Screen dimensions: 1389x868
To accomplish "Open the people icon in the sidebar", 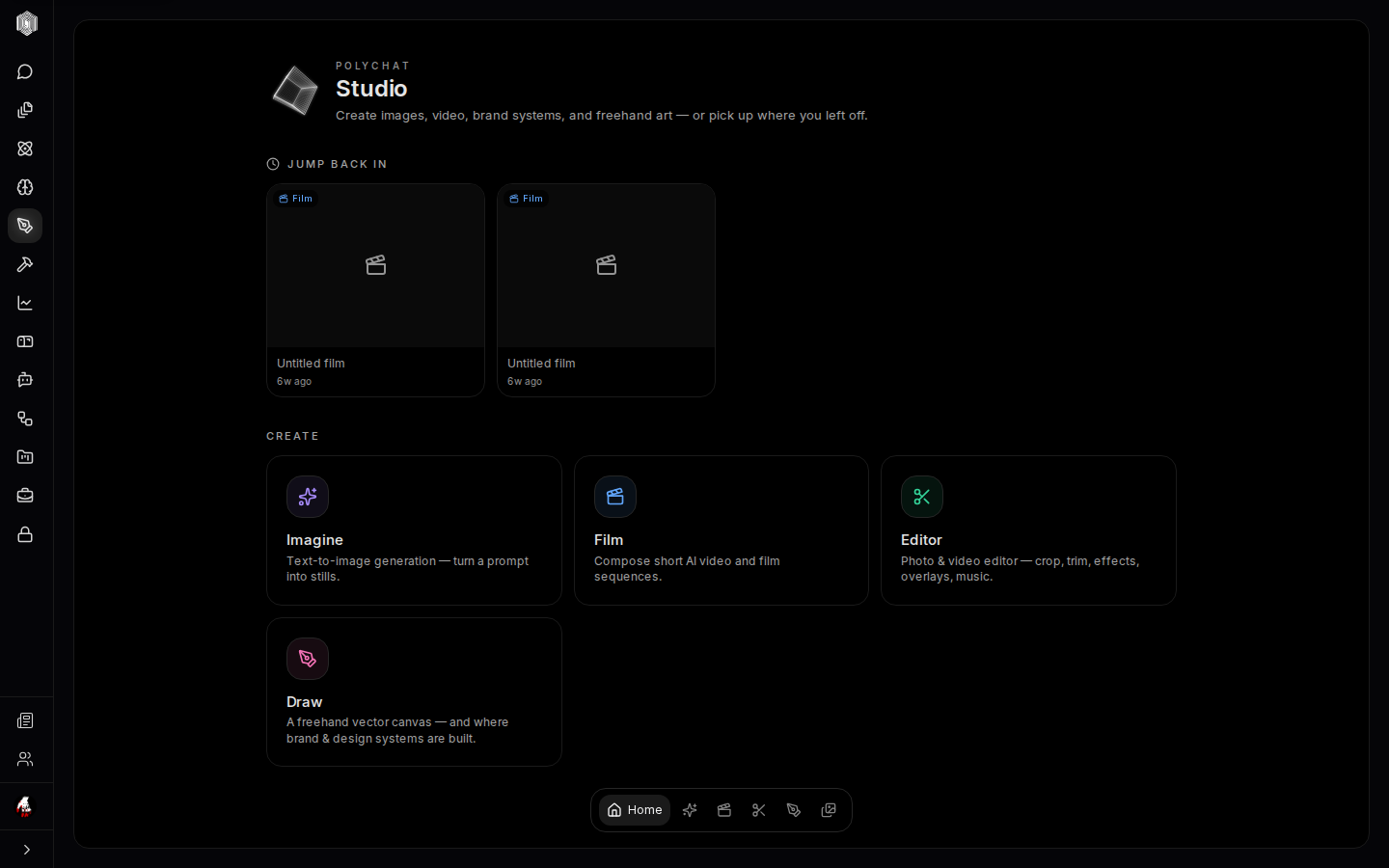I will coord(25,759).
